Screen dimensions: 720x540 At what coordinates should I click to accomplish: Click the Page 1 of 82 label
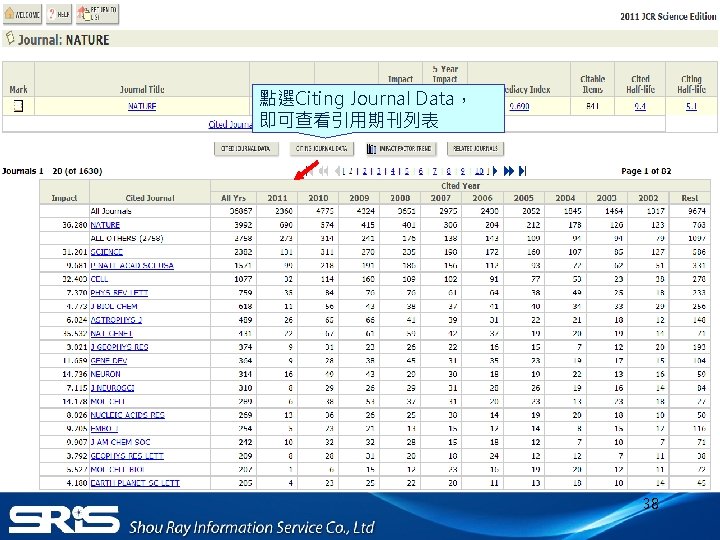pos(646,171)
